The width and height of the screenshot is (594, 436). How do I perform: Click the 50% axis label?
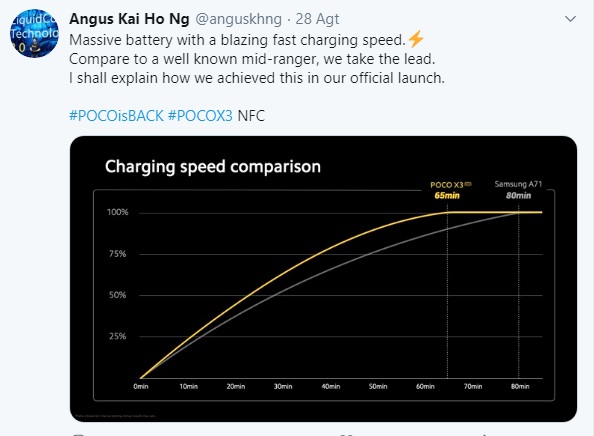pos(117,295)
